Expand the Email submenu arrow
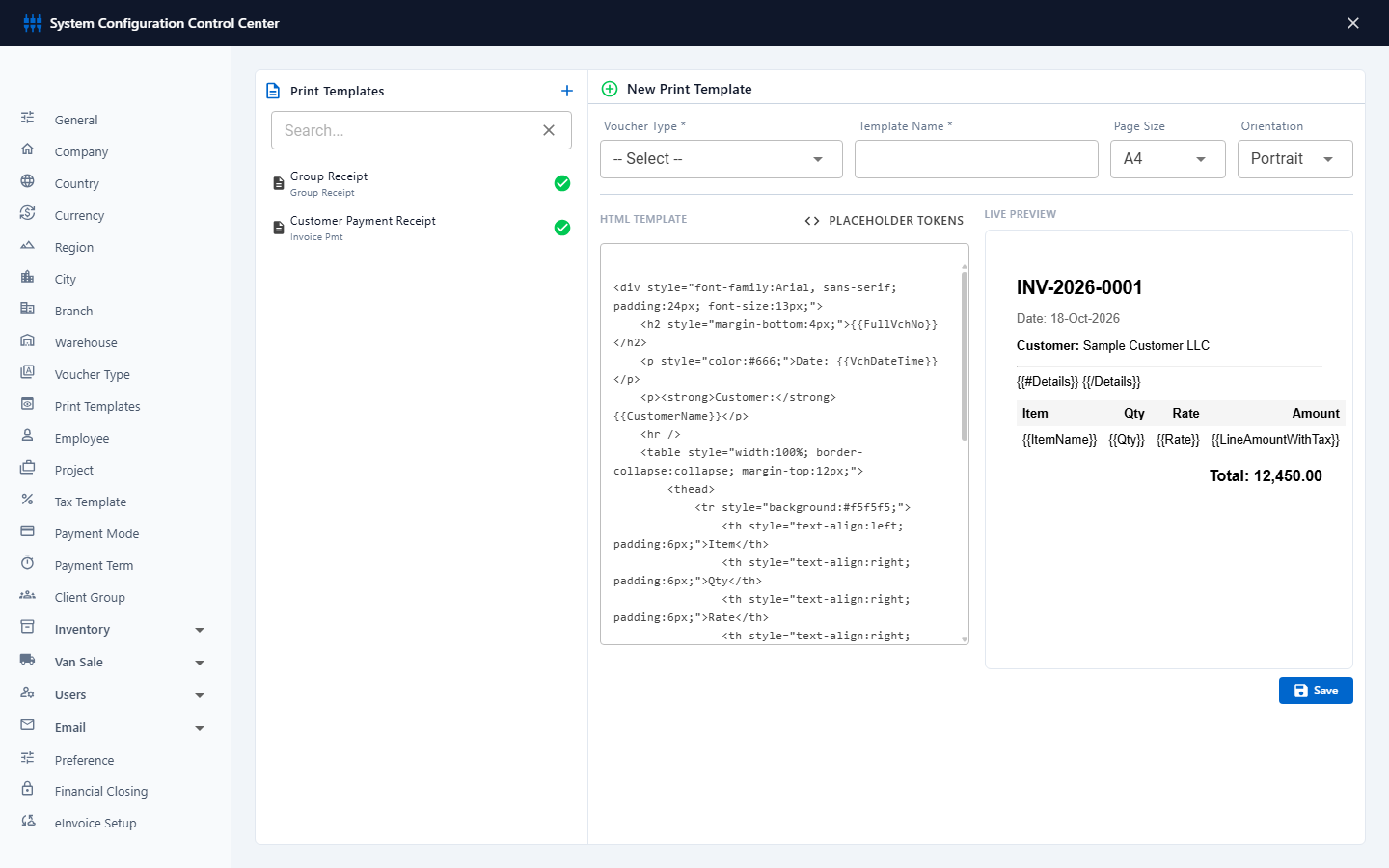 click(x=200, y=728)
